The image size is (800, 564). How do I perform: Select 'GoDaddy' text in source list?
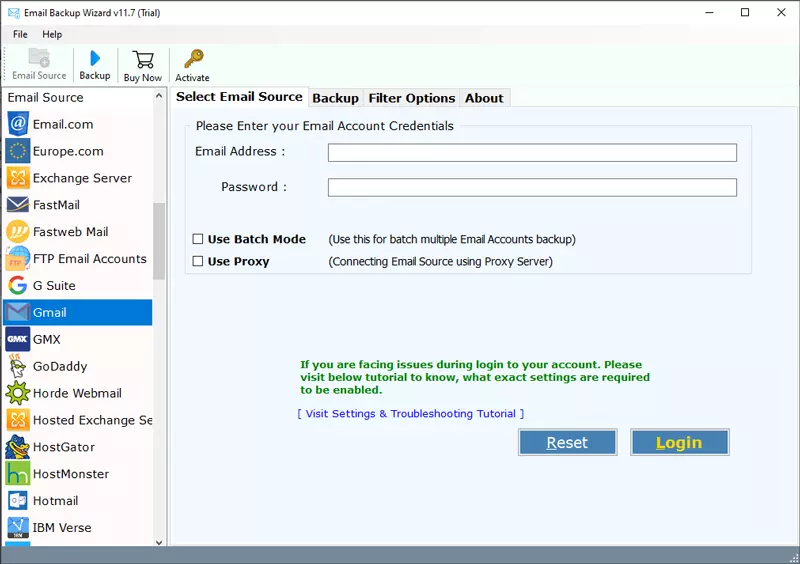[x=60, y=366]
